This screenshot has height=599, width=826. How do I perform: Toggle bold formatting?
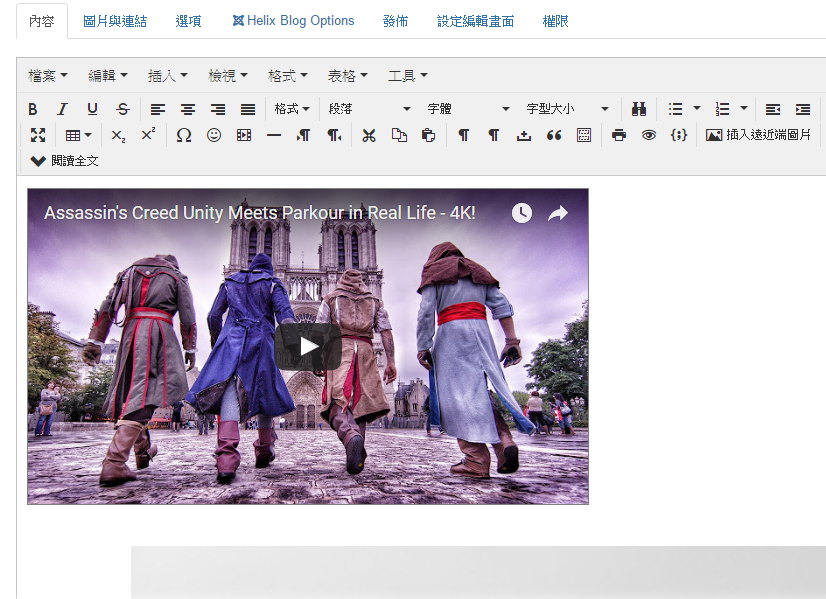pos(32,109)
